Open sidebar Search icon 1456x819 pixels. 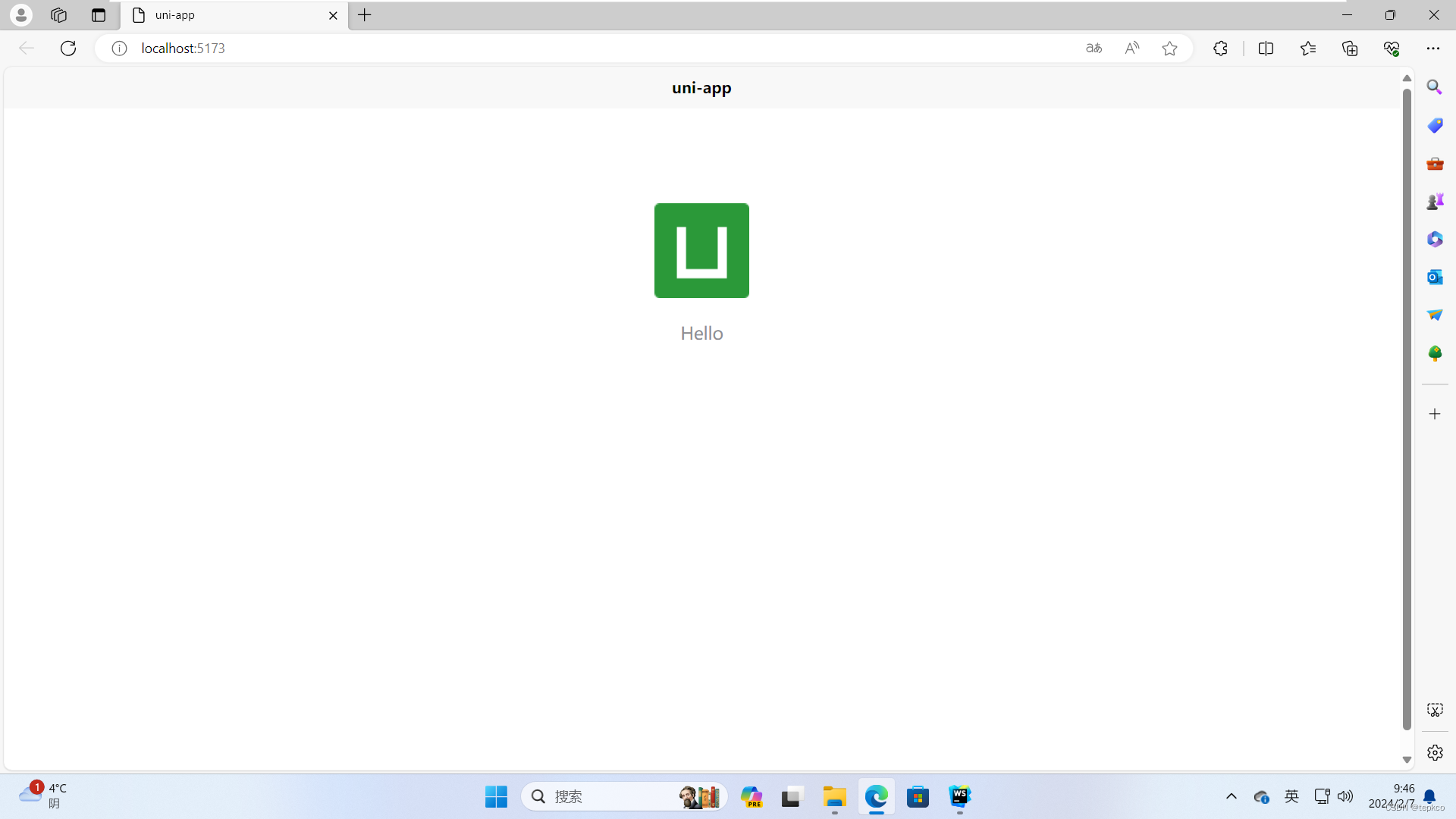click(1434, 87)
